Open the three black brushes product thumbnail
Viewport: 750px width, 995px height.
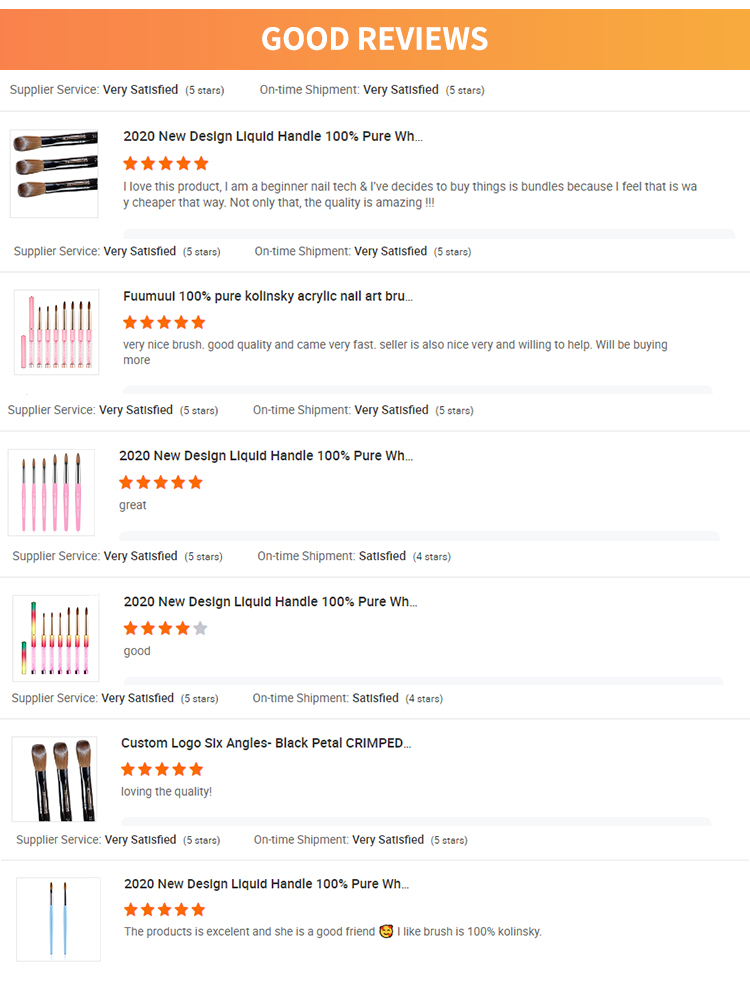[x=55, y=173]
